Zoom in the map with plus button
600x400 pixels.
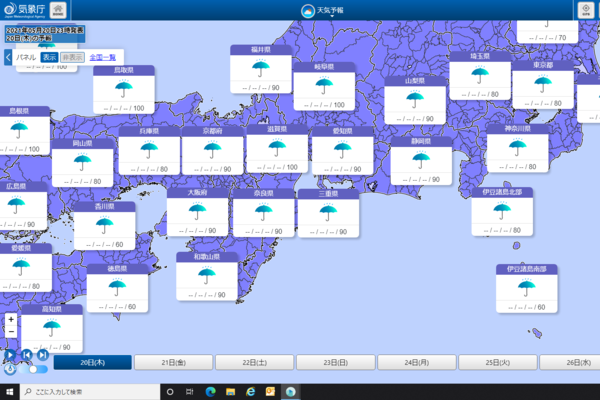(11, 319)
